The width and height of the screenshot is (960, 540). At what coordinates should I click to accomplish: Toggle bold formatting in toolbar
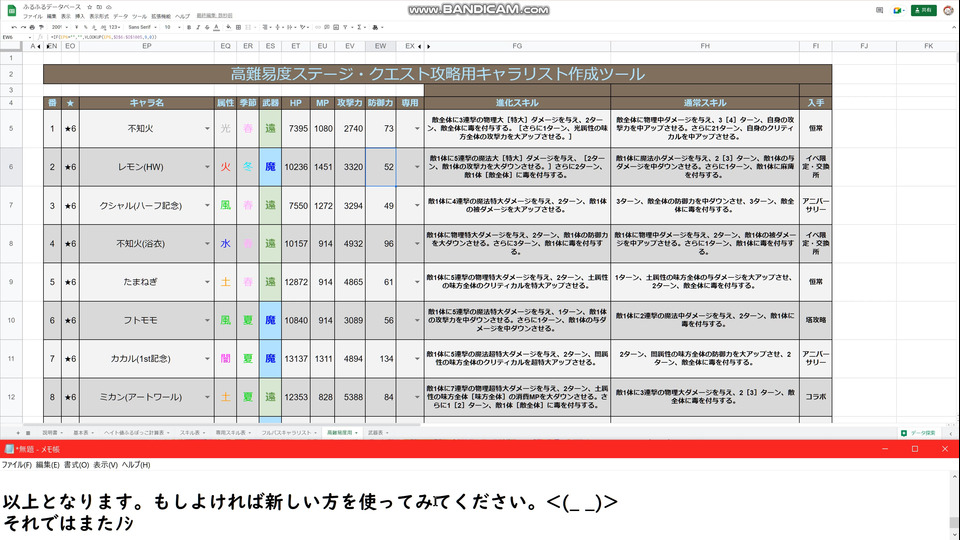click(x=189, y=27)
